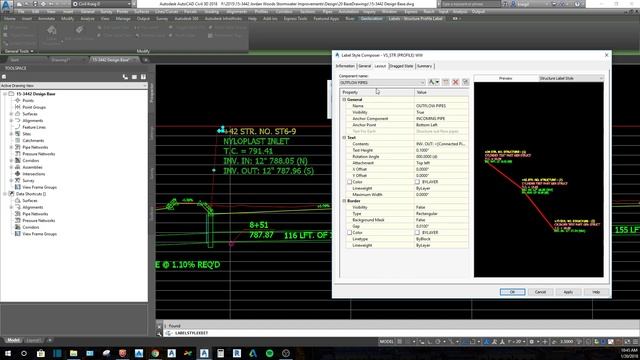Screen dimensions: 640x360
Task: Open the Active Drawing View dropdown
Action: click(74, 86)
